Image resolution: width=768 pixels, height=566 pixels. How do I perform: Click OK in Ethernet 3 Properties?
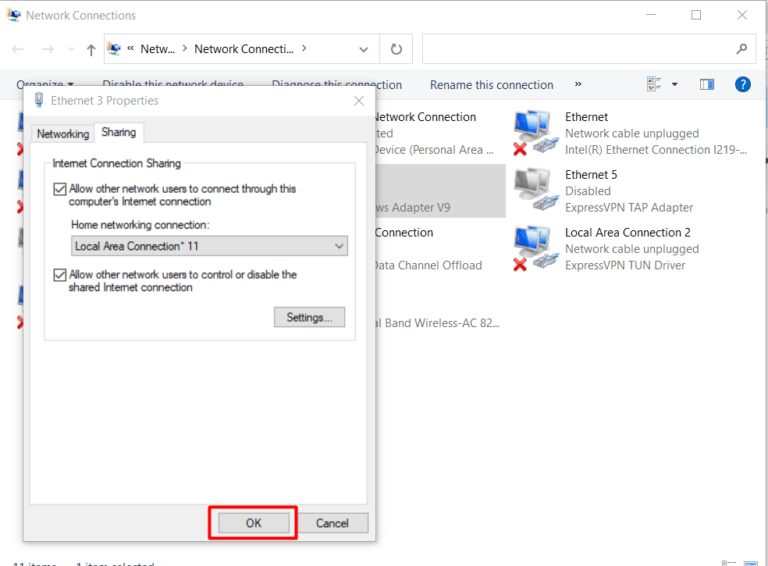pos(253,523)
